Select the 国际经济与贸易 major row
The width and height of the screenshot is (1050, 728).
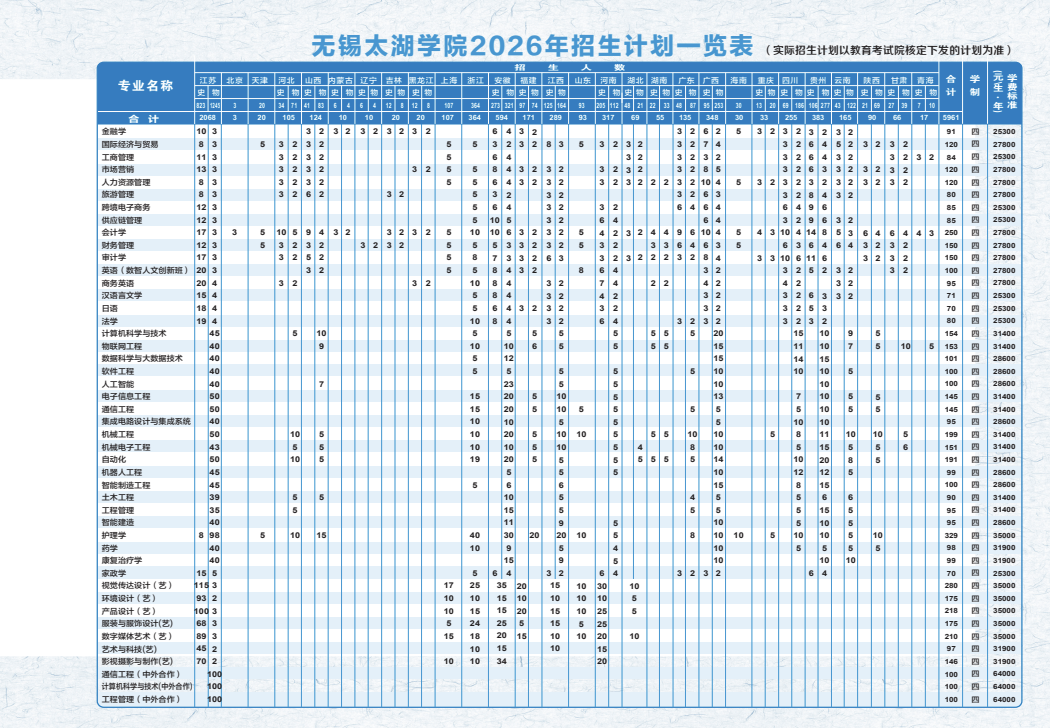coord(560,144)
